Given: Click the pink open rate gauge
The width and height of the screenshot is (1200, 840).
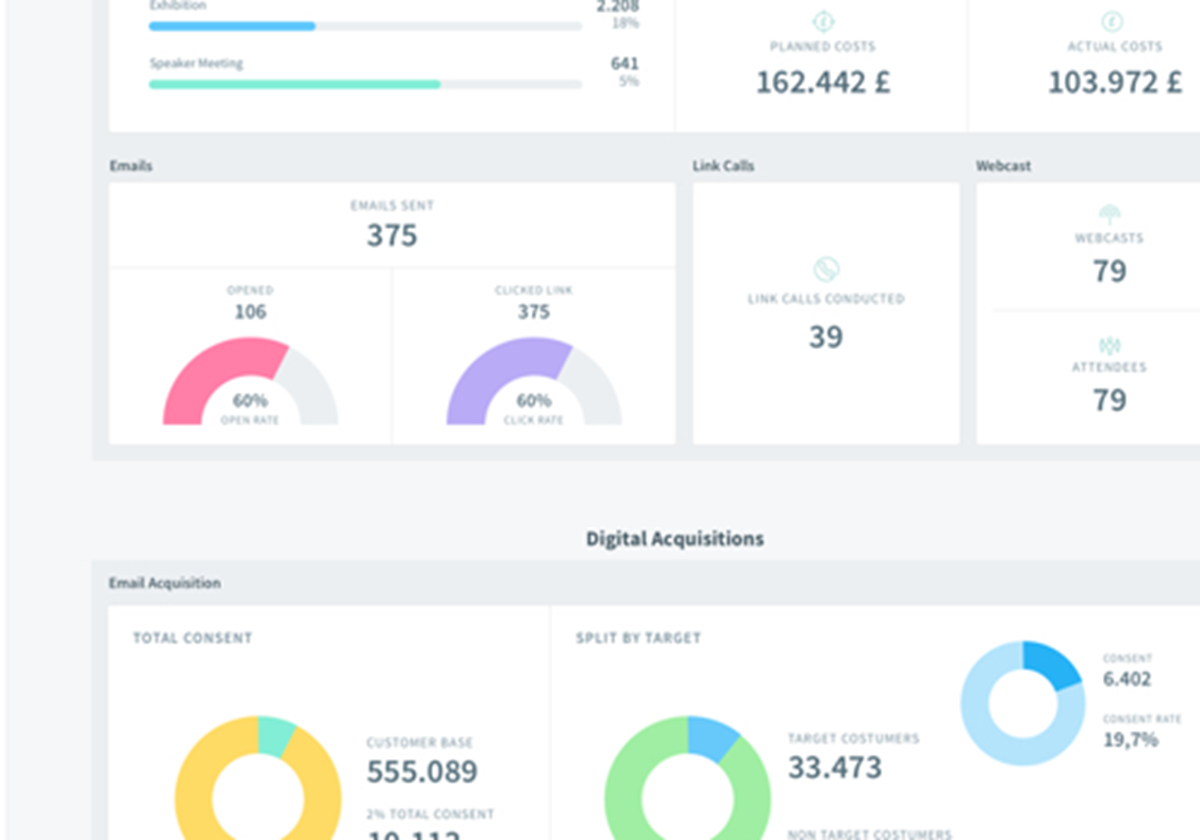Looking at the screenshot, I should 250,381.
